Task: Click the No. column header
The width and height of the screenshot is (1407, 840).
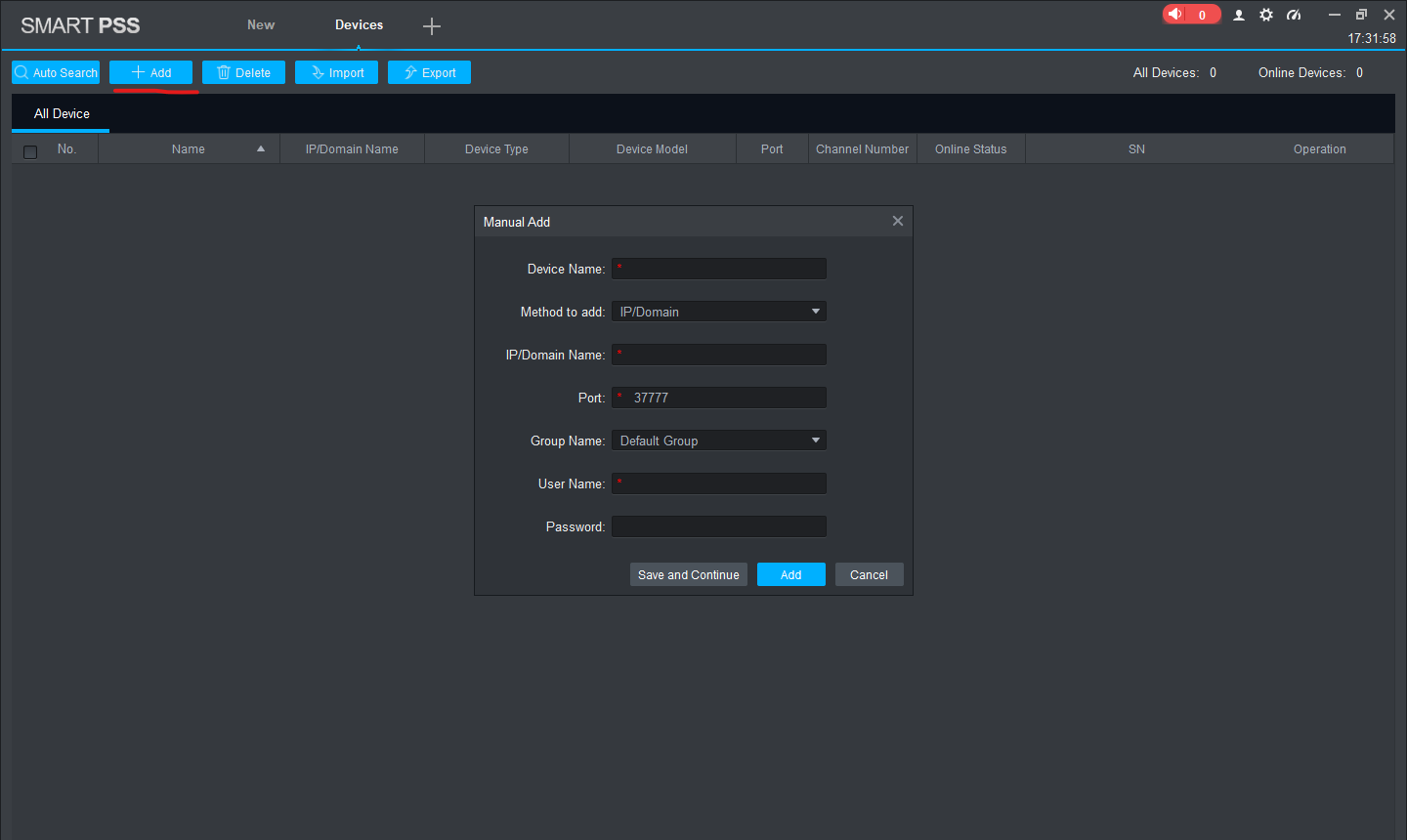Action: click(x=66, y=149)
